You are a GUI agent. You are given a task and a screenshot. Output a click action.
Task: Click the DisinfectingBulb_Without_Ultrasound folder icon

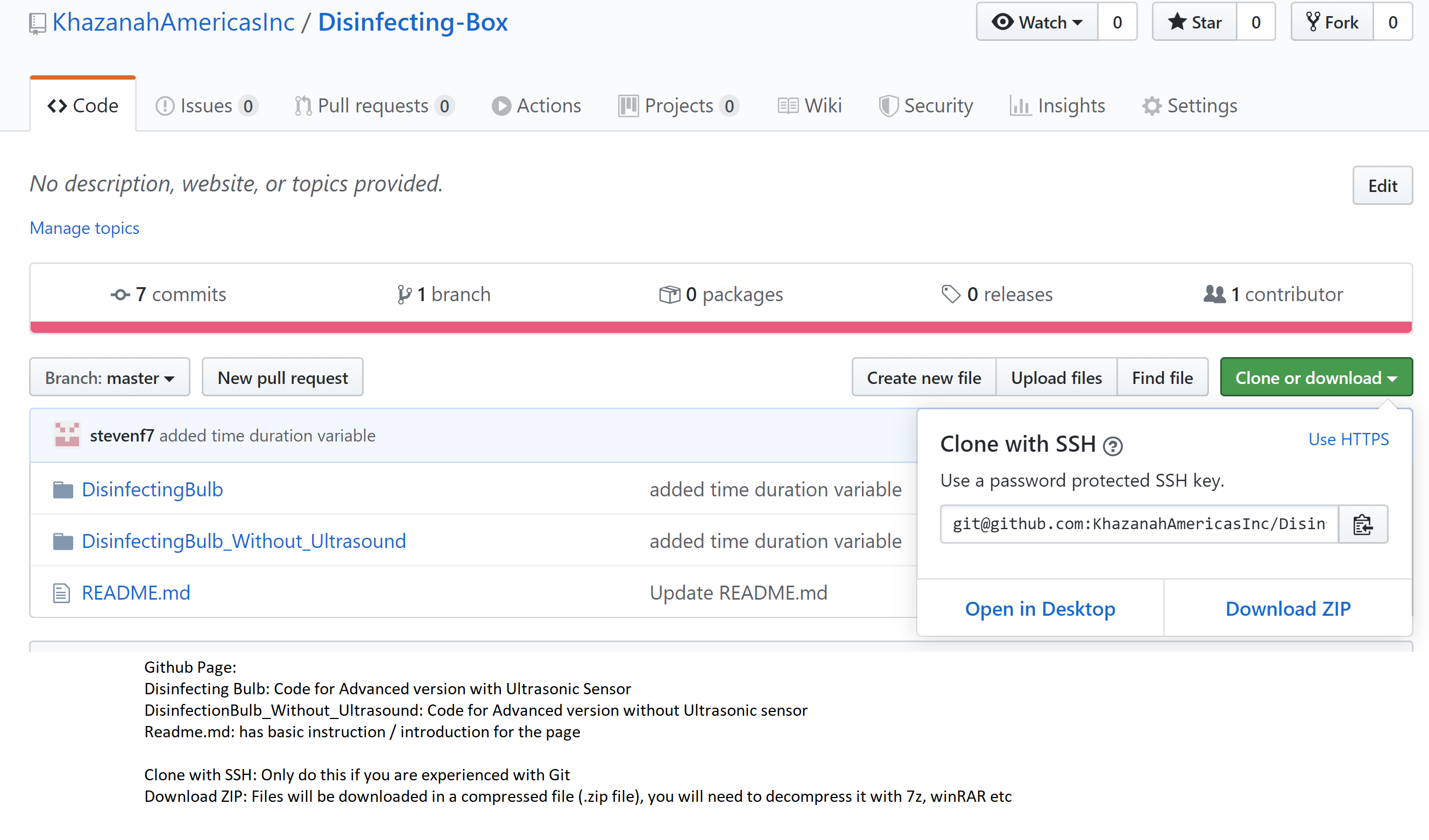63,542
